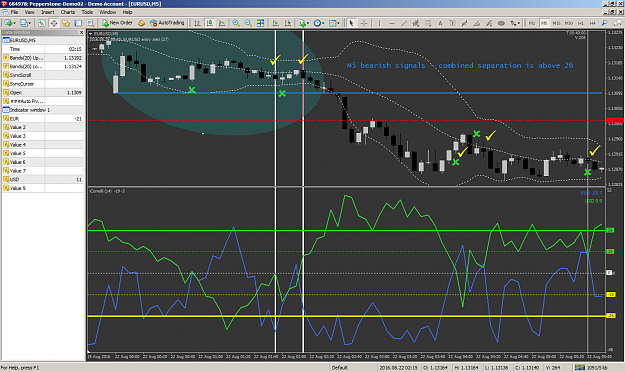Expand the new chart dropdown arrow
The width and height of the screenshot is (625, 372).
(x=14, y=24)
